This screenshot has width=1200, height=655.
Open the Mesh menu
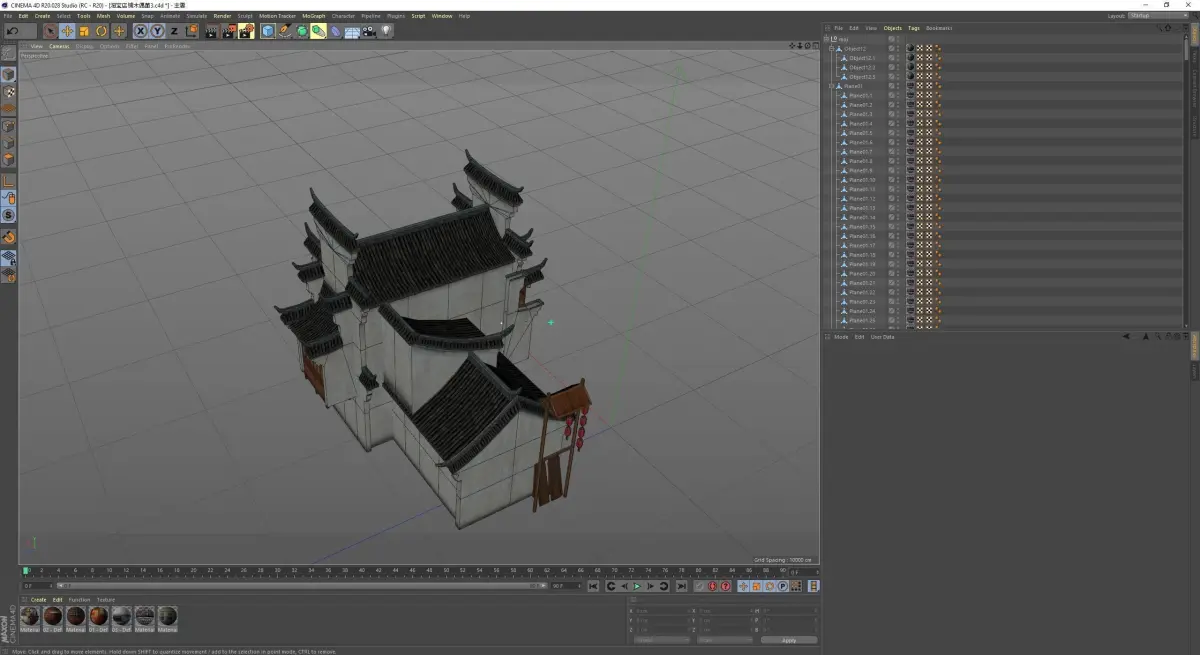[x=103, y=16]
